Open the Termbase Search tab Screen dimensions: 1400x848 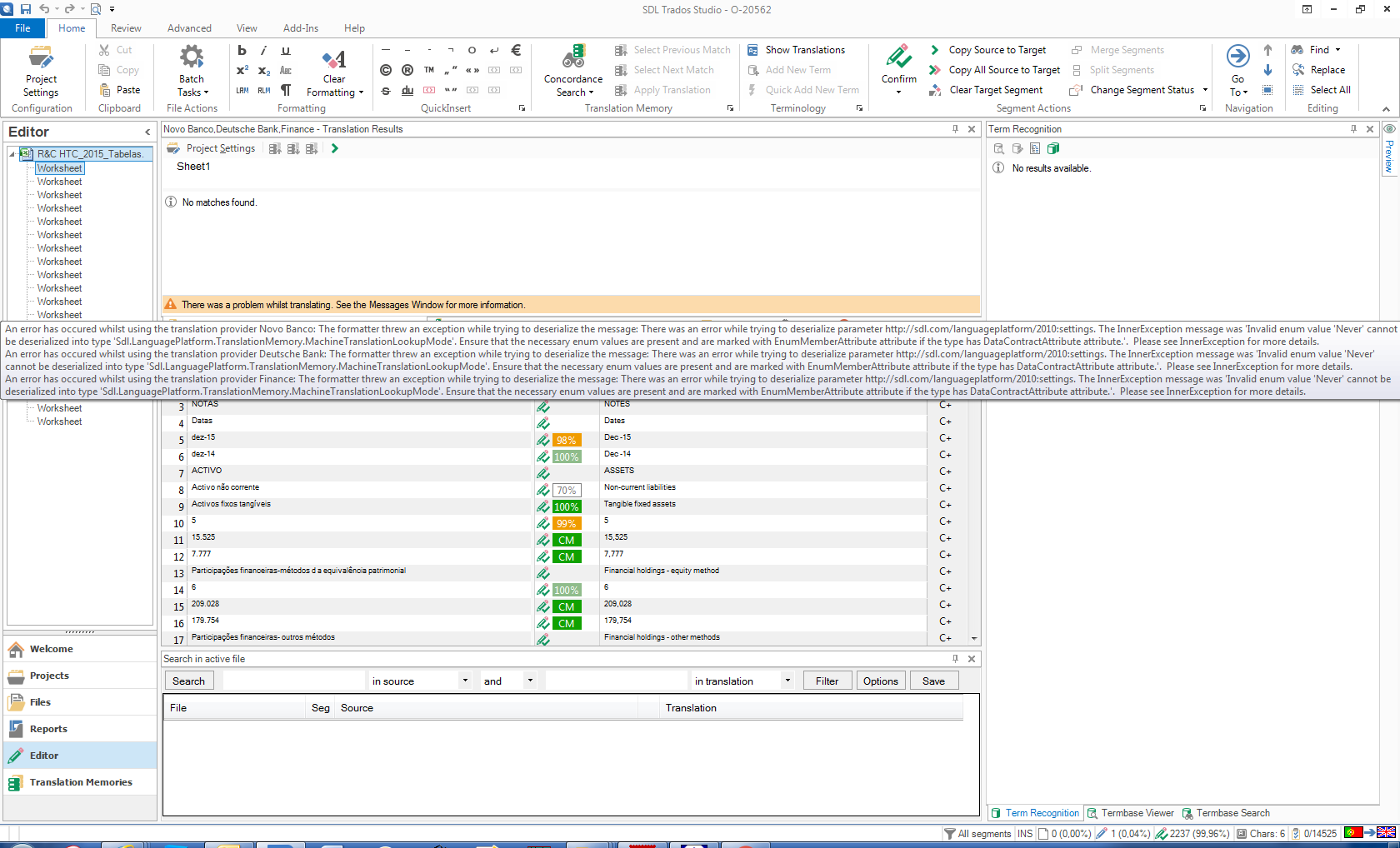point(1226,813)
